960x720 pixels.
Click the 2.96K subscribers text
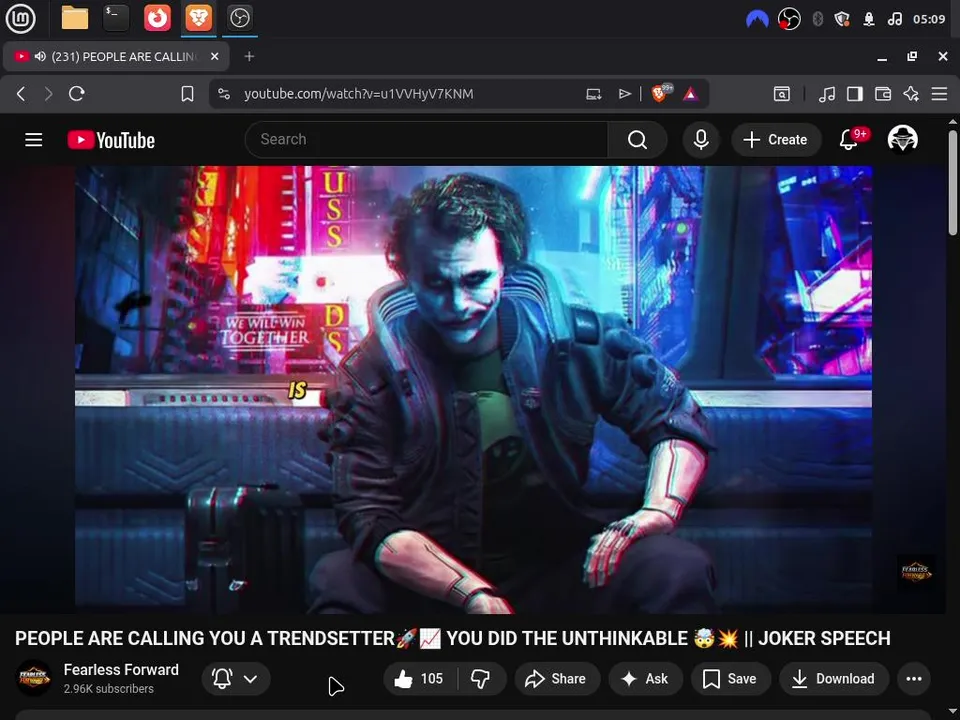click(108, 689)
